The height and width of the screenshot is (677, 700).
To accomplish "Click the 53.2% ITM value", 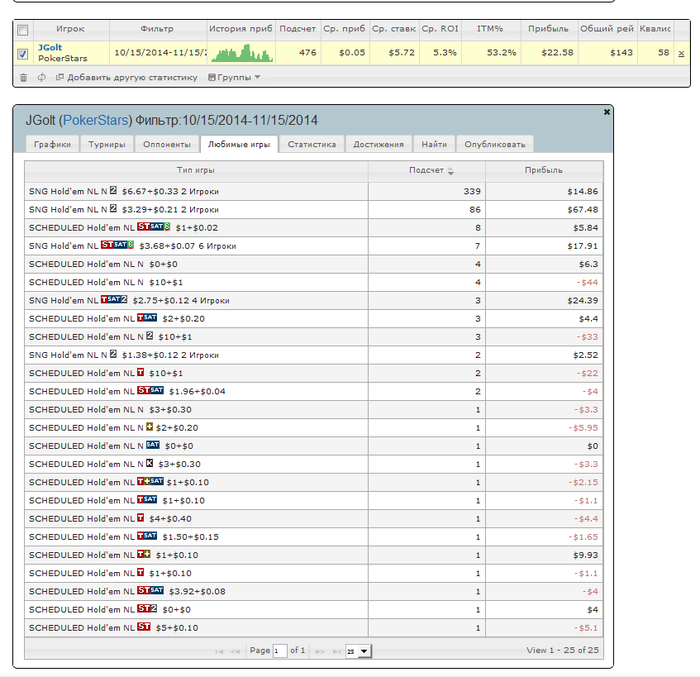I will click(501, 53).
